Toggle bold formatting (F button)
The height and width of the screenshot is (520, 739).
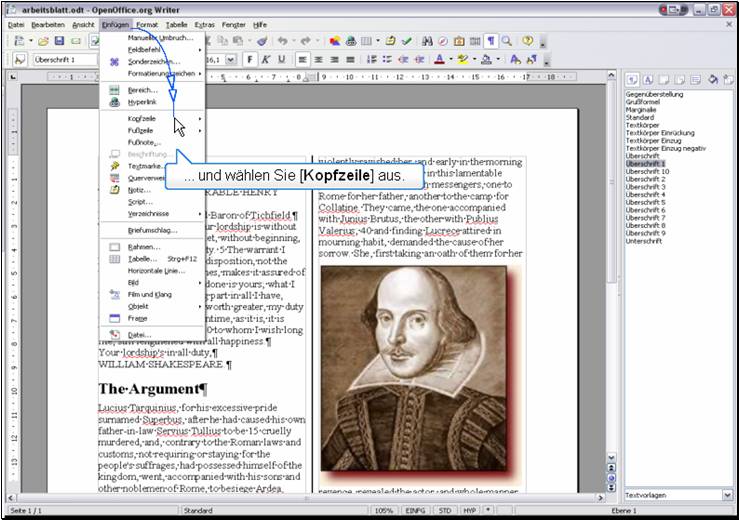250,59
